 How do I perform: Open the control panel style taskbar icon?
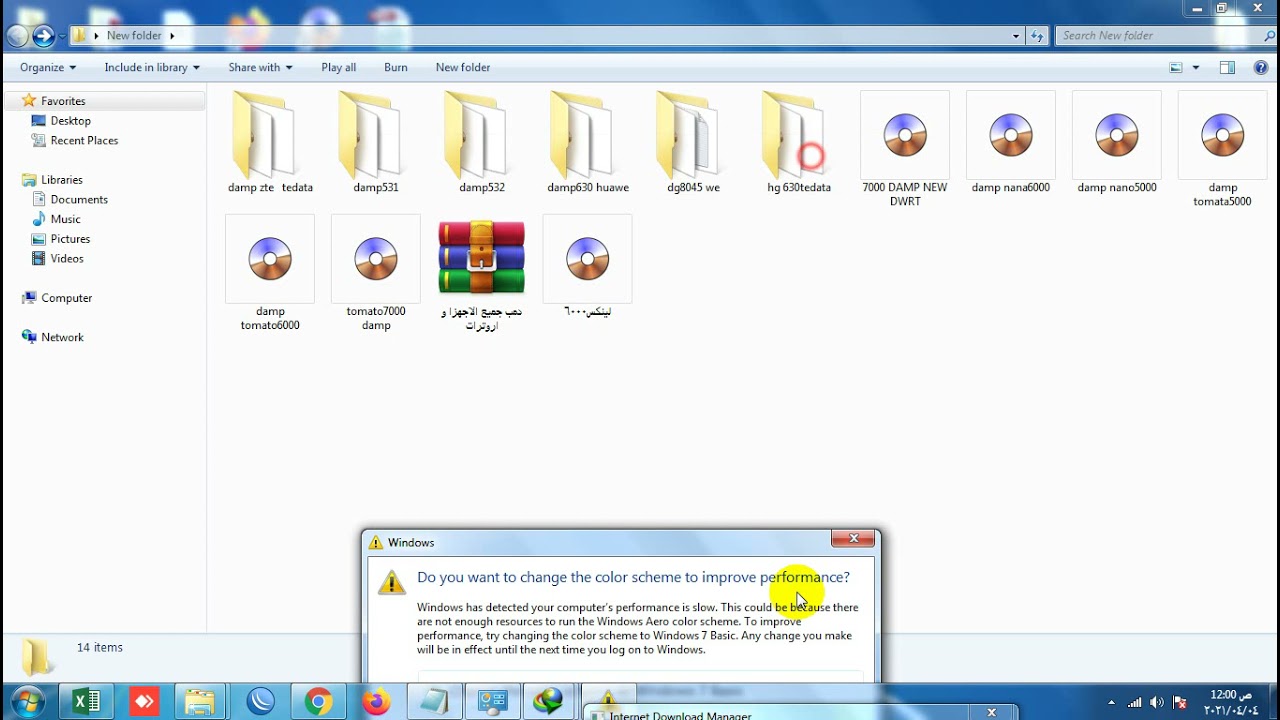click(x=492, y=702)
